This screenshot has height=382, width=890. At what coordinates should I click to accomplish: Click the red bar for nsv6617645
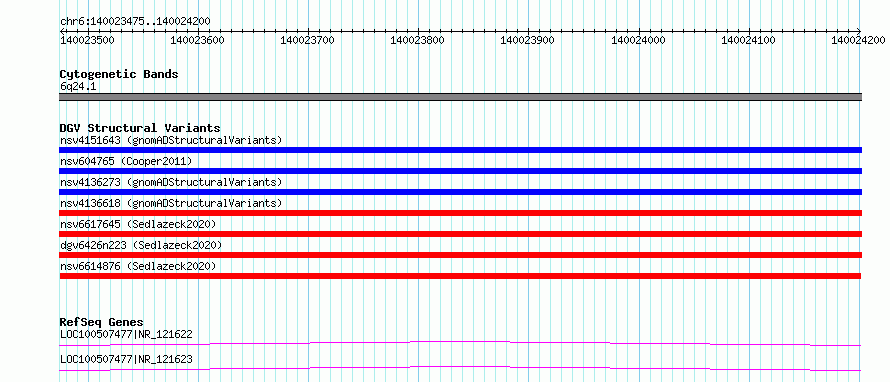(460, 234)
